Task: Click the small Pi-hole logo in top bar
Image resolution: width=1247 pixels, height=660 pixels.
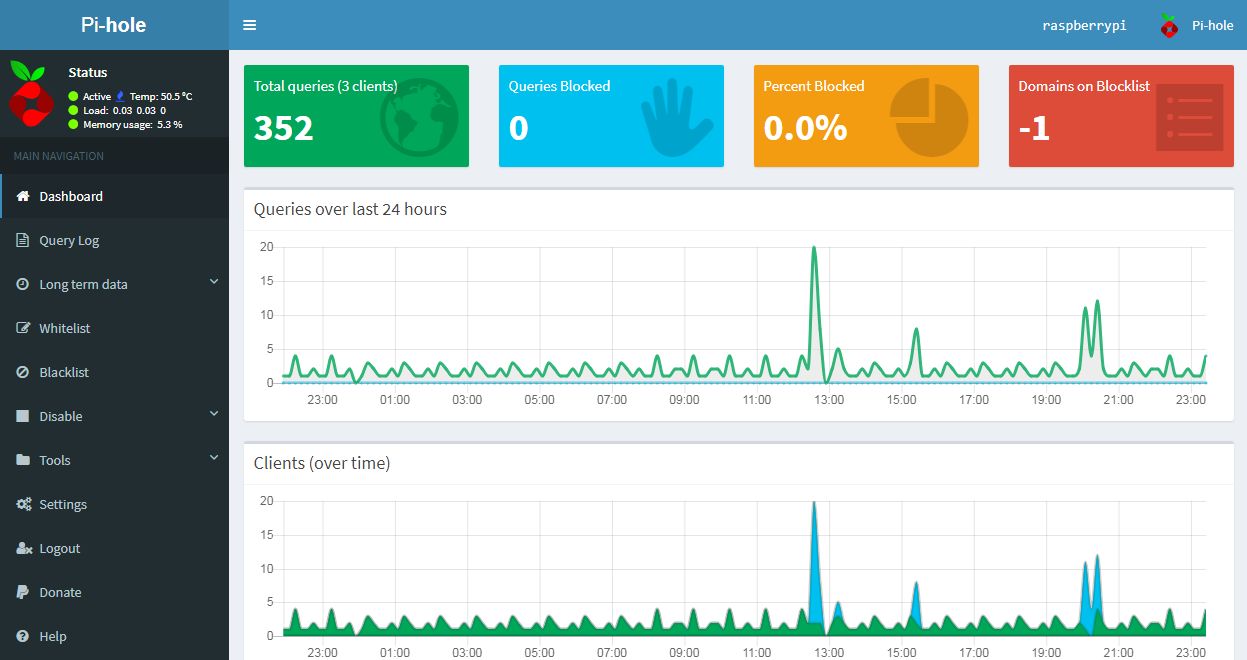Action: point(1169,26)
